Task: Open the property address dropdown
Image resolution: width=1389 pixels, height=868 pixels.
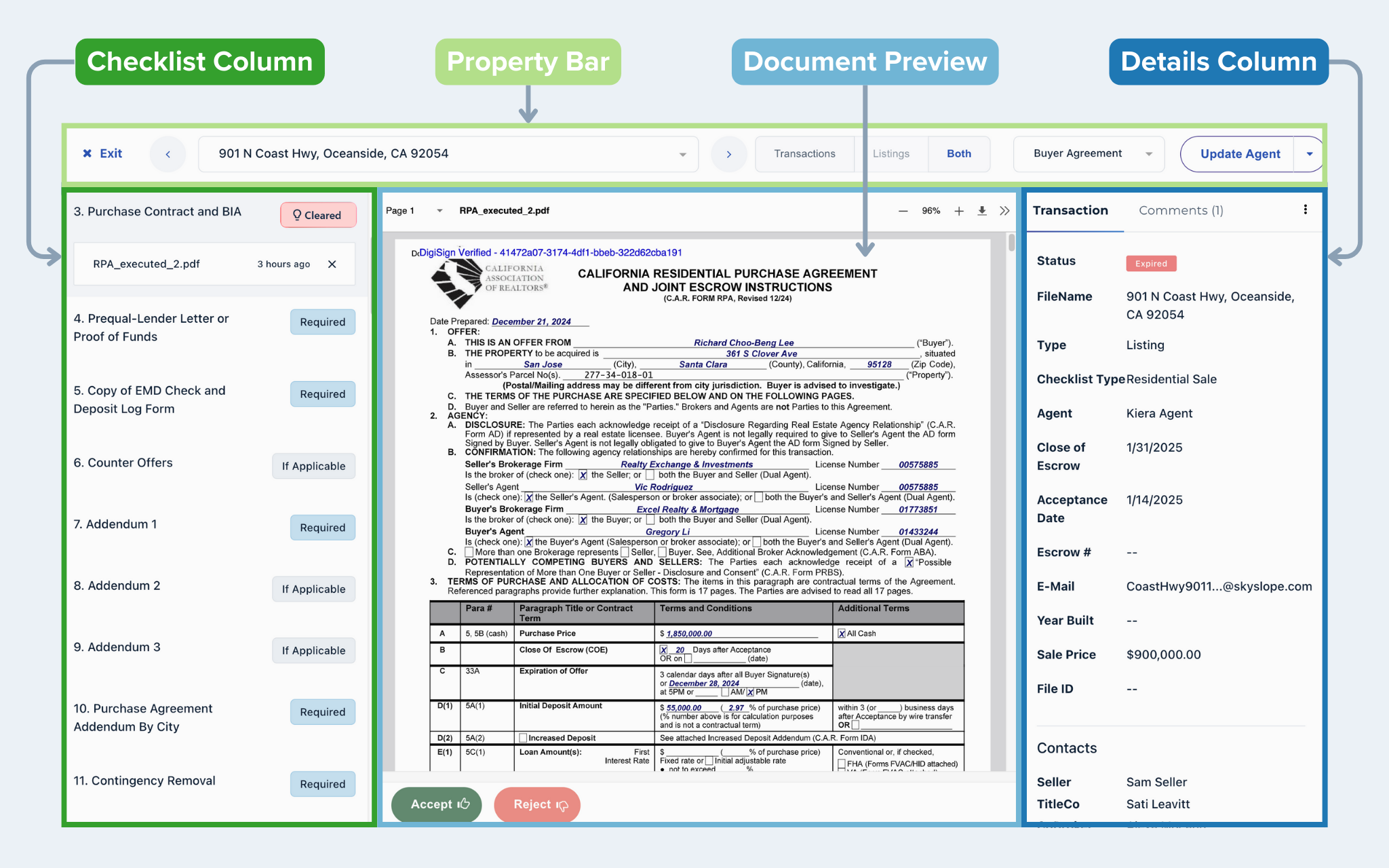Action: tap(682, 154)
